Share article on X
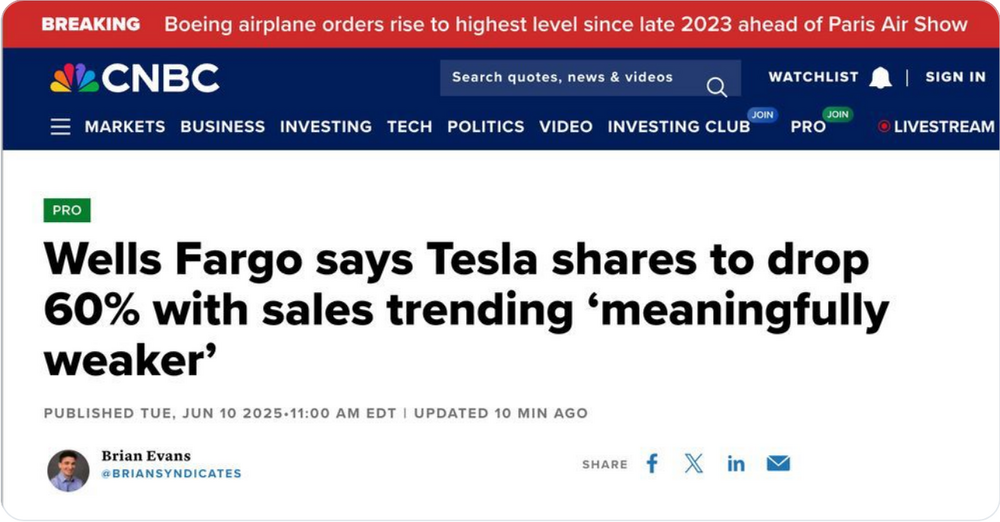1000x522 pixels. pyautogui.click(x=694, y=463)
